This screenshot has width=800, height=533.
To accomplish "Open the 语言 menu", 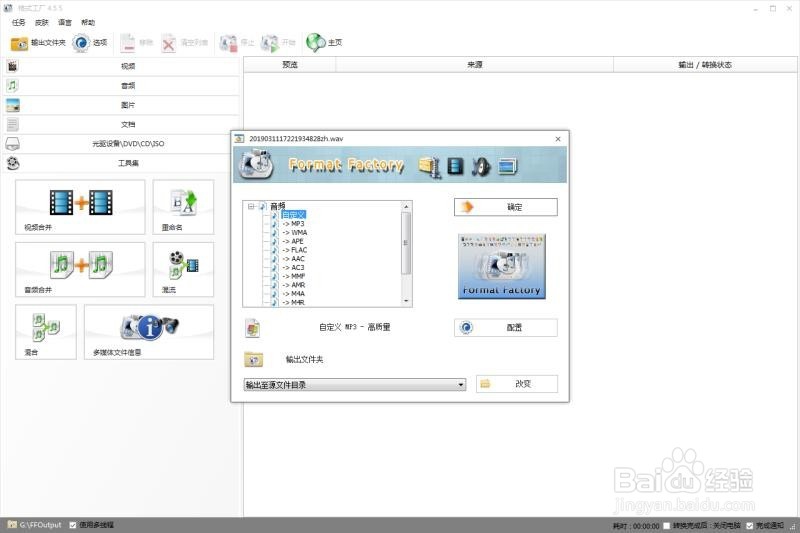I will [x=65, y=22].
